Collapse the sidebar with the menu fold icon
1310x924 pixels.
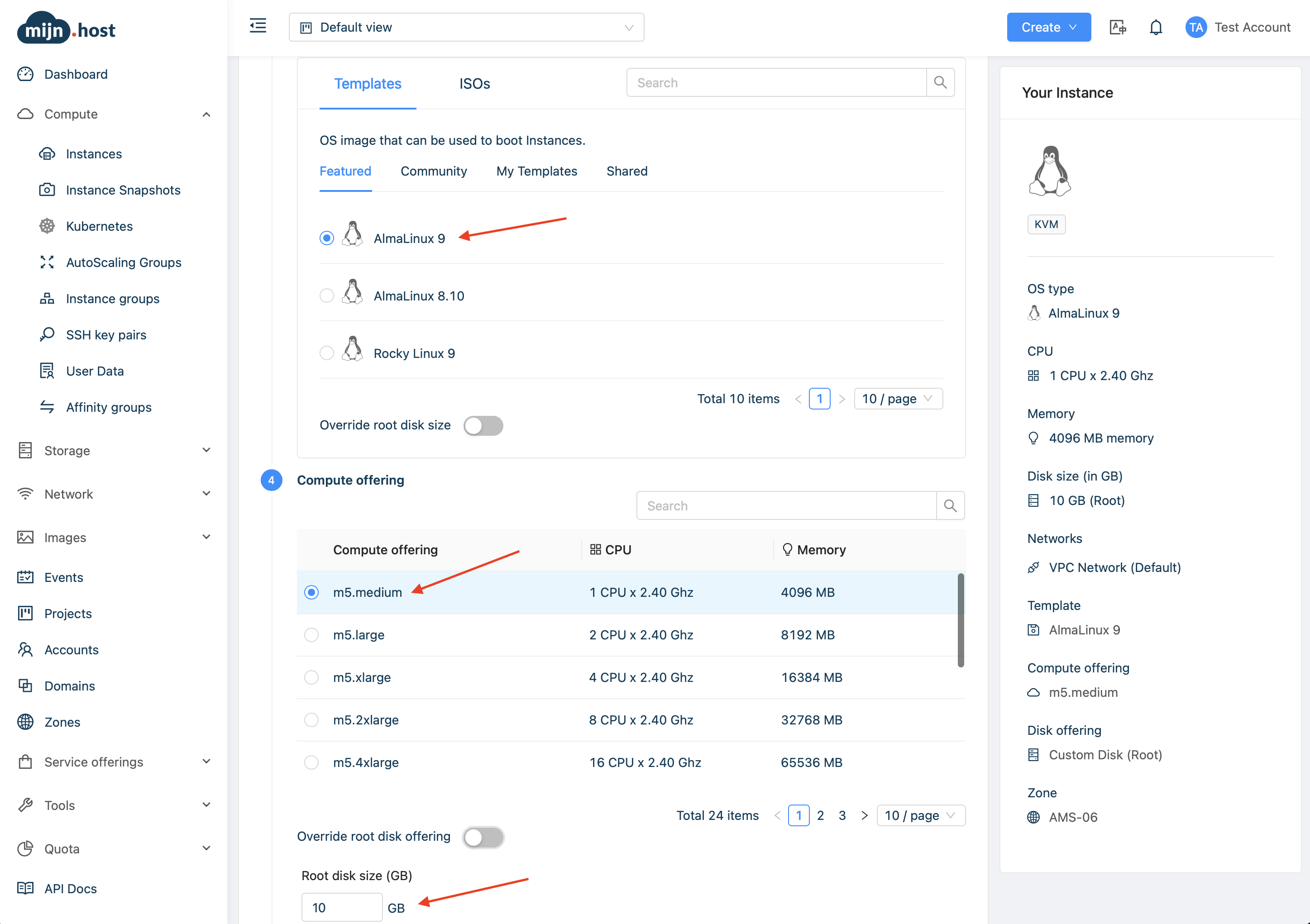pyautogui.click(x=258, y=26)
